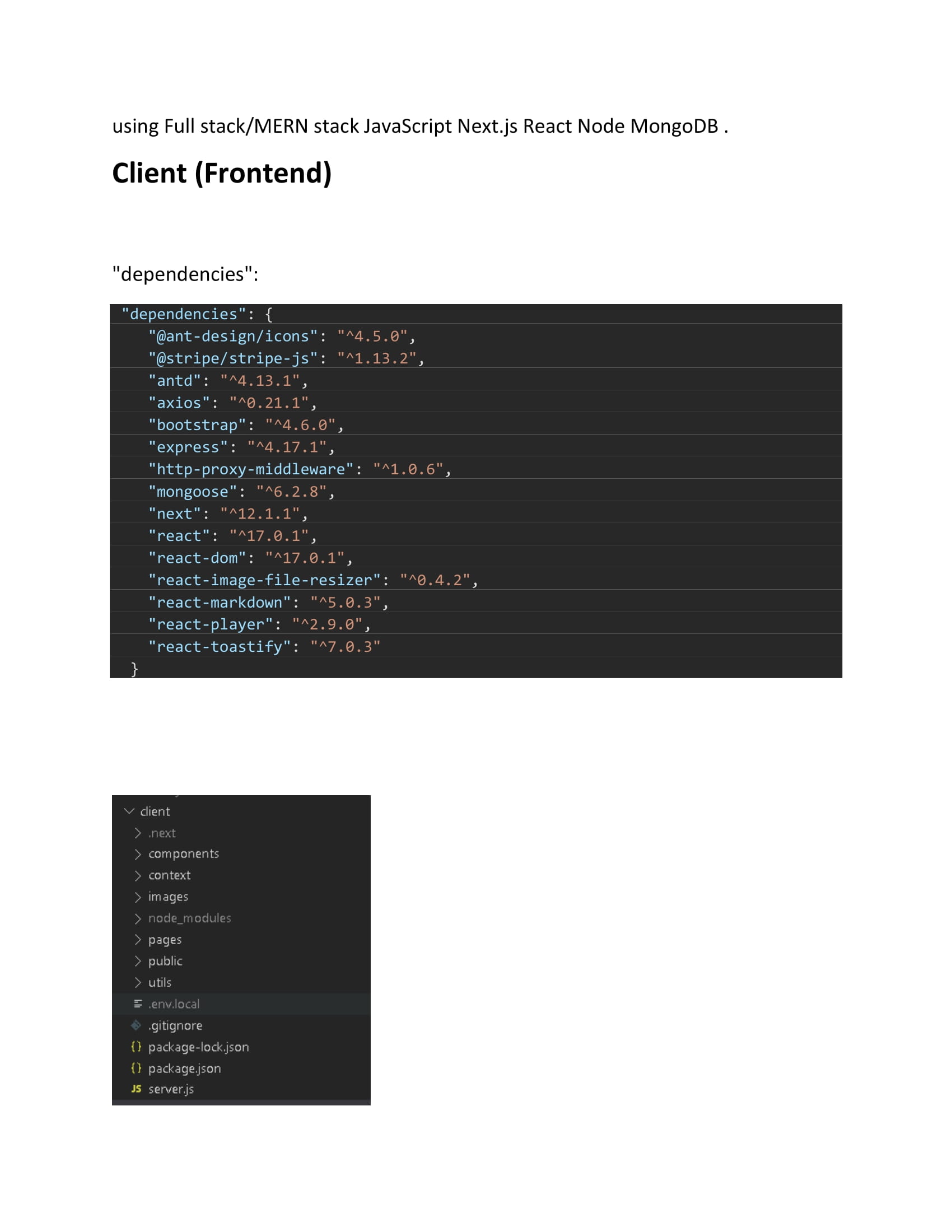Select the utils folder entry
952x1232 pixels.
pyautogui.click(x=160, y=982)
